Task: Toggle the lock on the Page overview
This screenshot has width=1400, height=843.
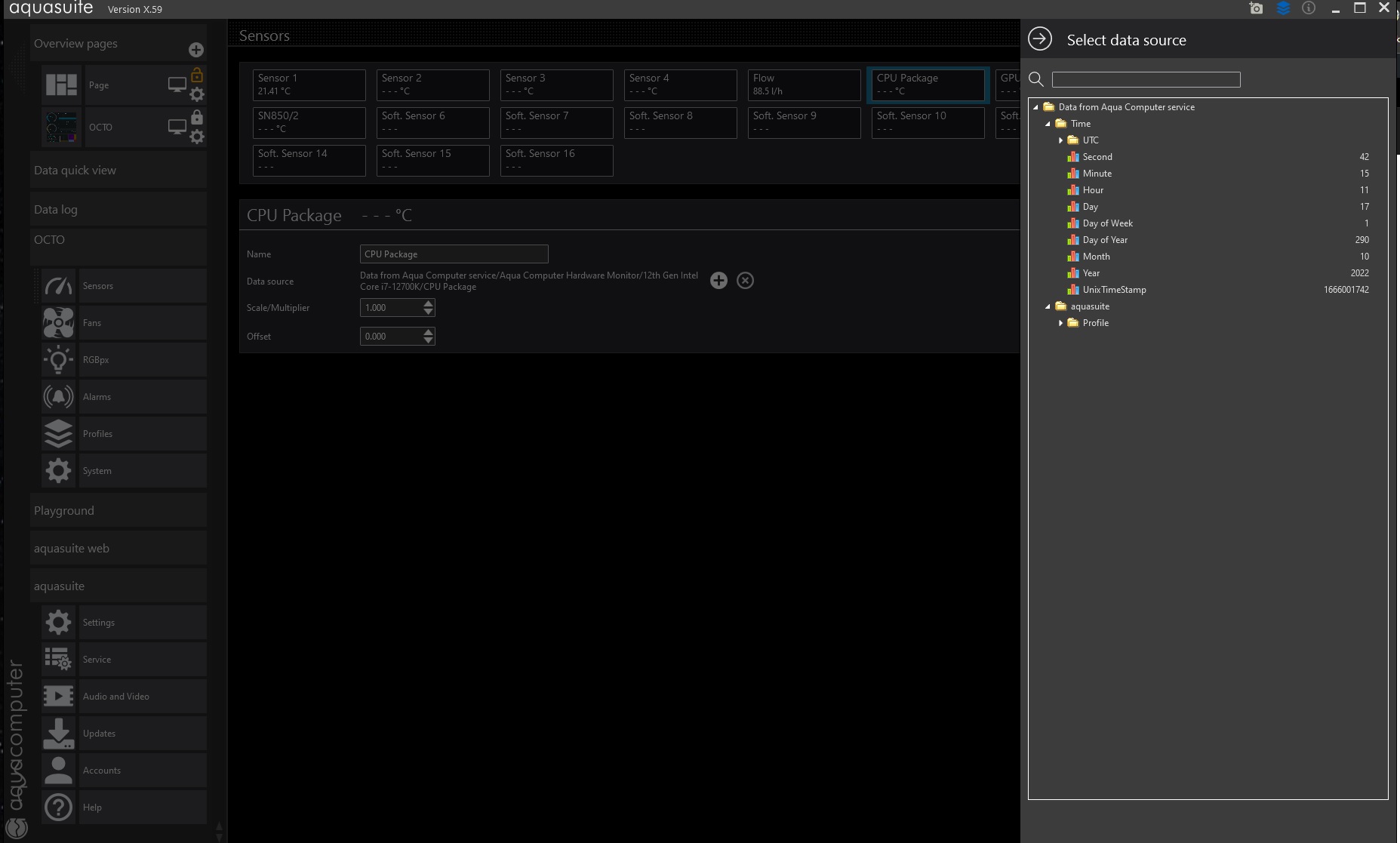Action: [x=197, y=75]
